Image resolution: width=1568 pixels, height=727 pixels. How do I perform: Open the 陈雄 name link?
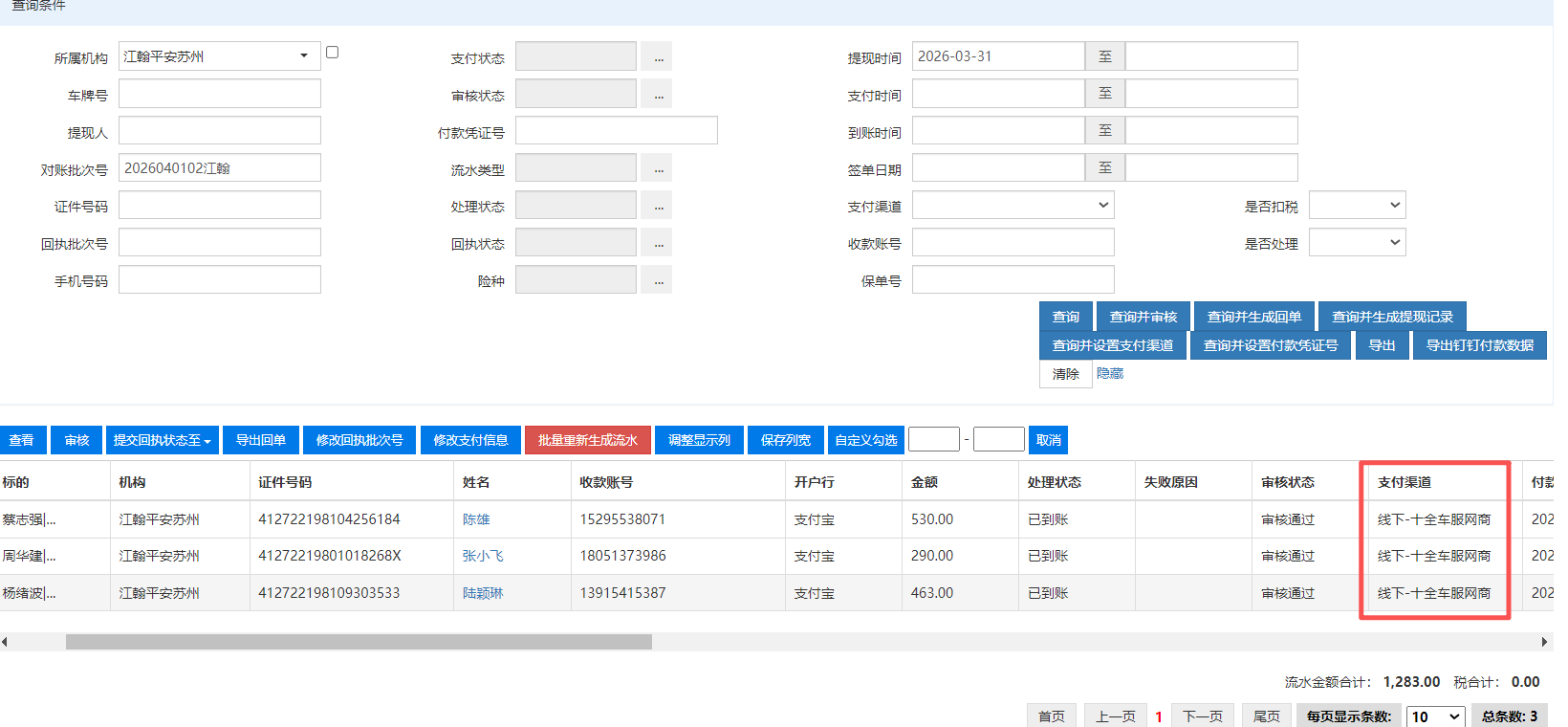[x=476, y=519]
